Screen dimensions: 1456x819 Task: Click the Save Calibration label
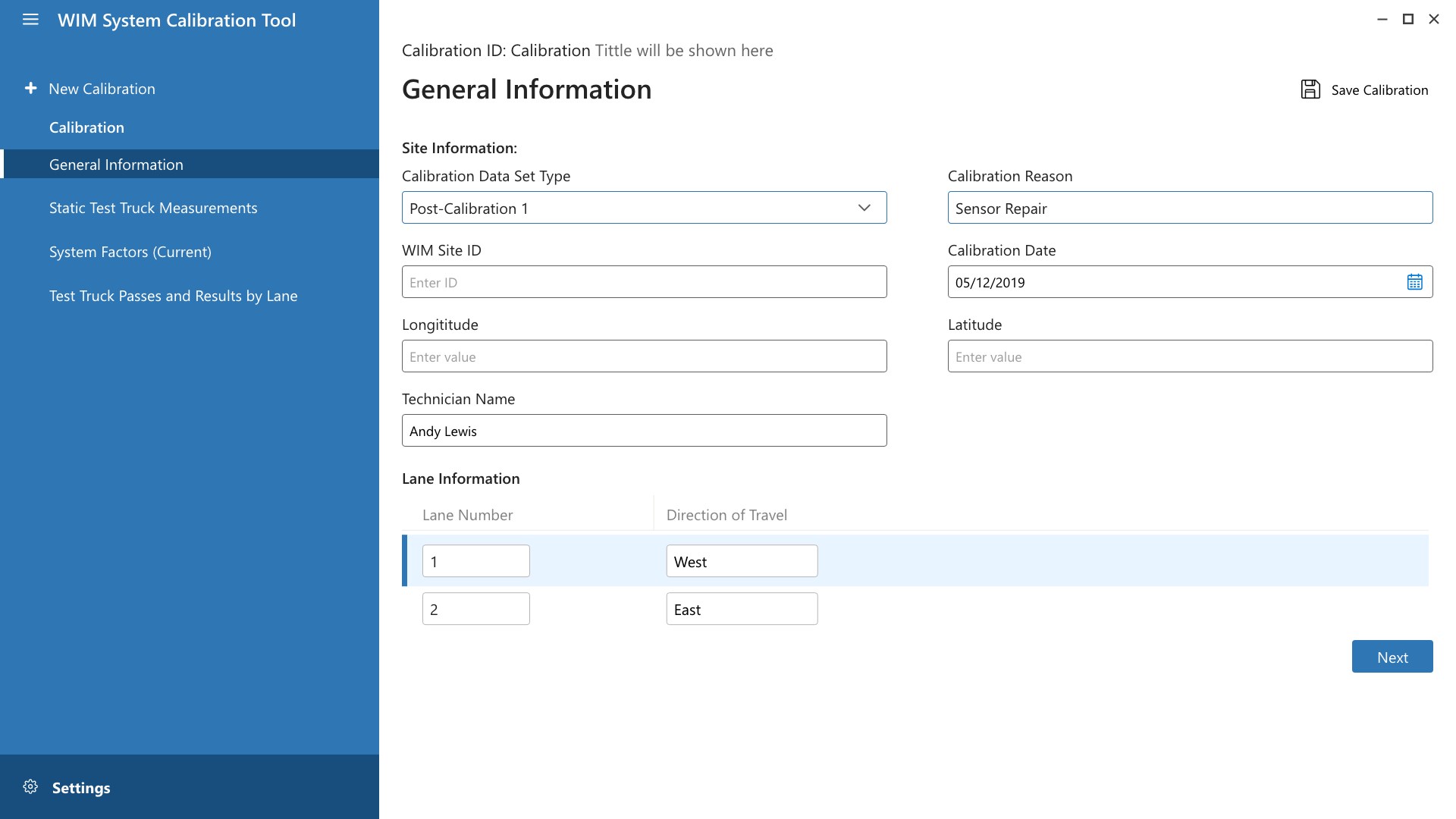click(x=1379, y=90)
